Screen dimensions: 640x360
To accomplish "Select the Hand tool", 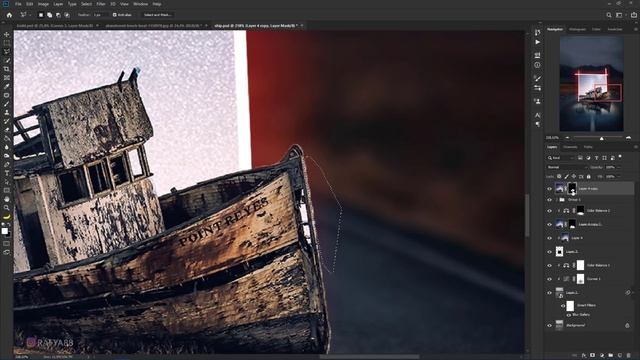I will [x=7, y=199].
